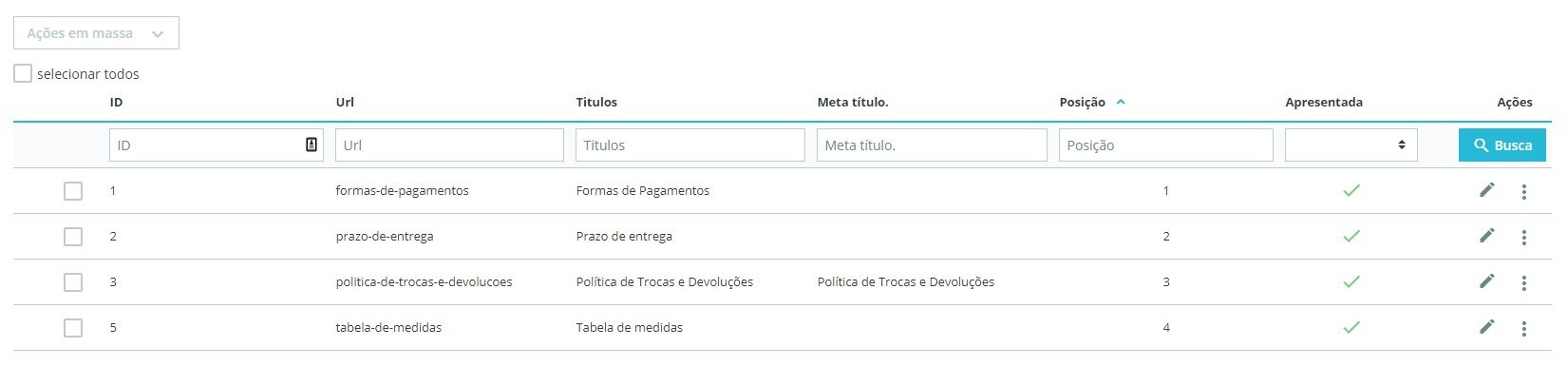Edit the formas-de-pagamentos page with pencil icon
The height and width of the screenshot is (386, 1568).
[1487, 190]
